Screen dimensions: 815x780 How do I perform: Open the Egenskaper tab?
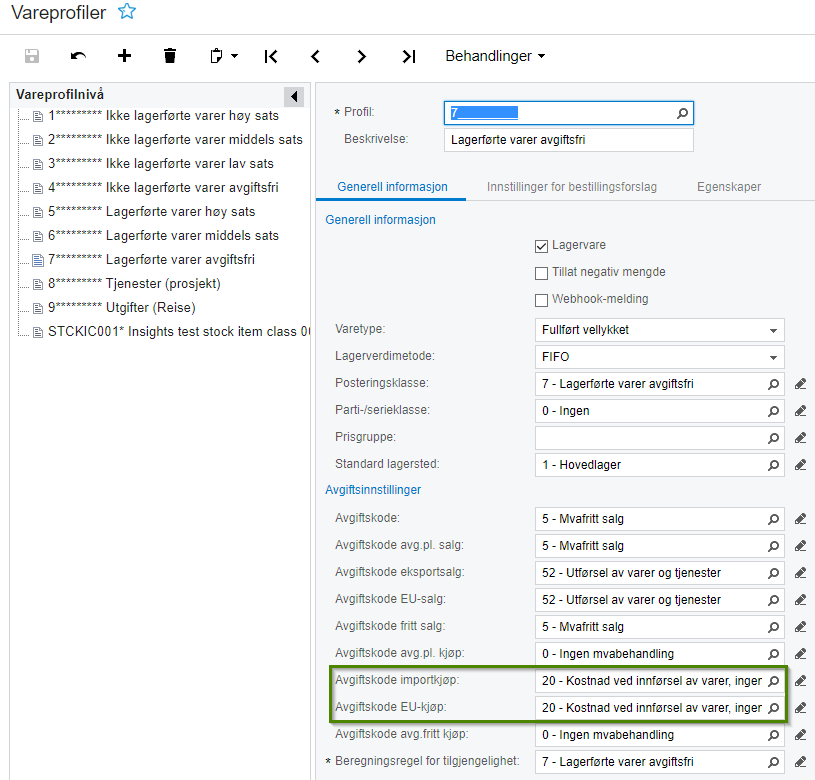click(730, 187)
